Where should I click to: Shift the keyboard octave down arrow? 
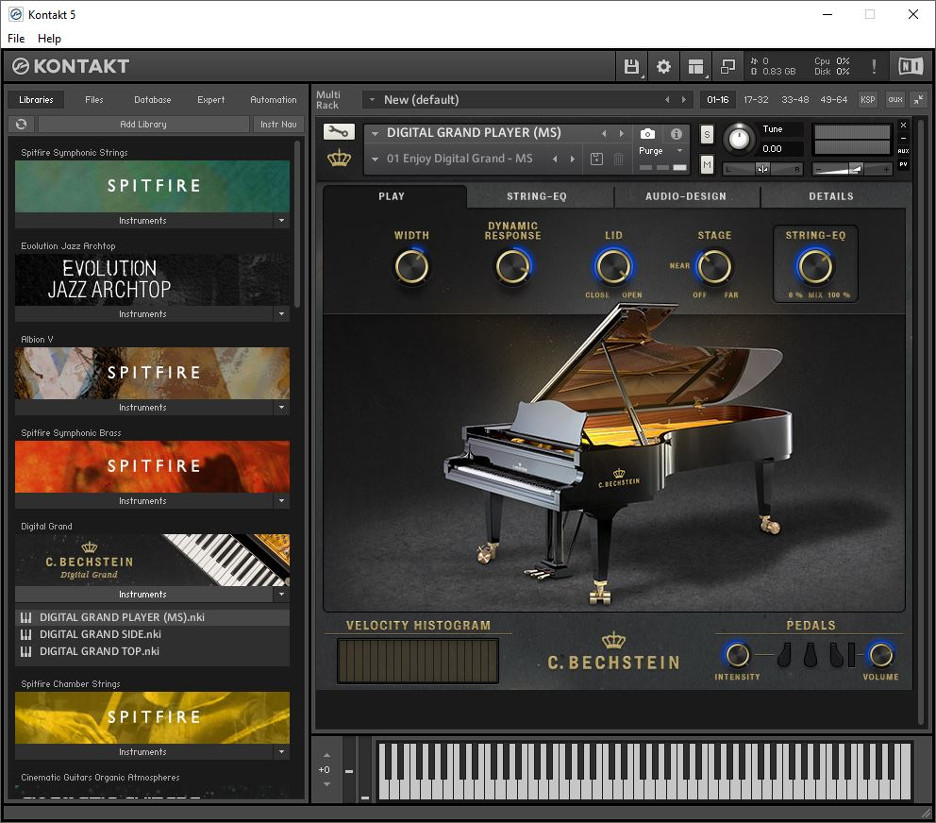coord(327,784)
